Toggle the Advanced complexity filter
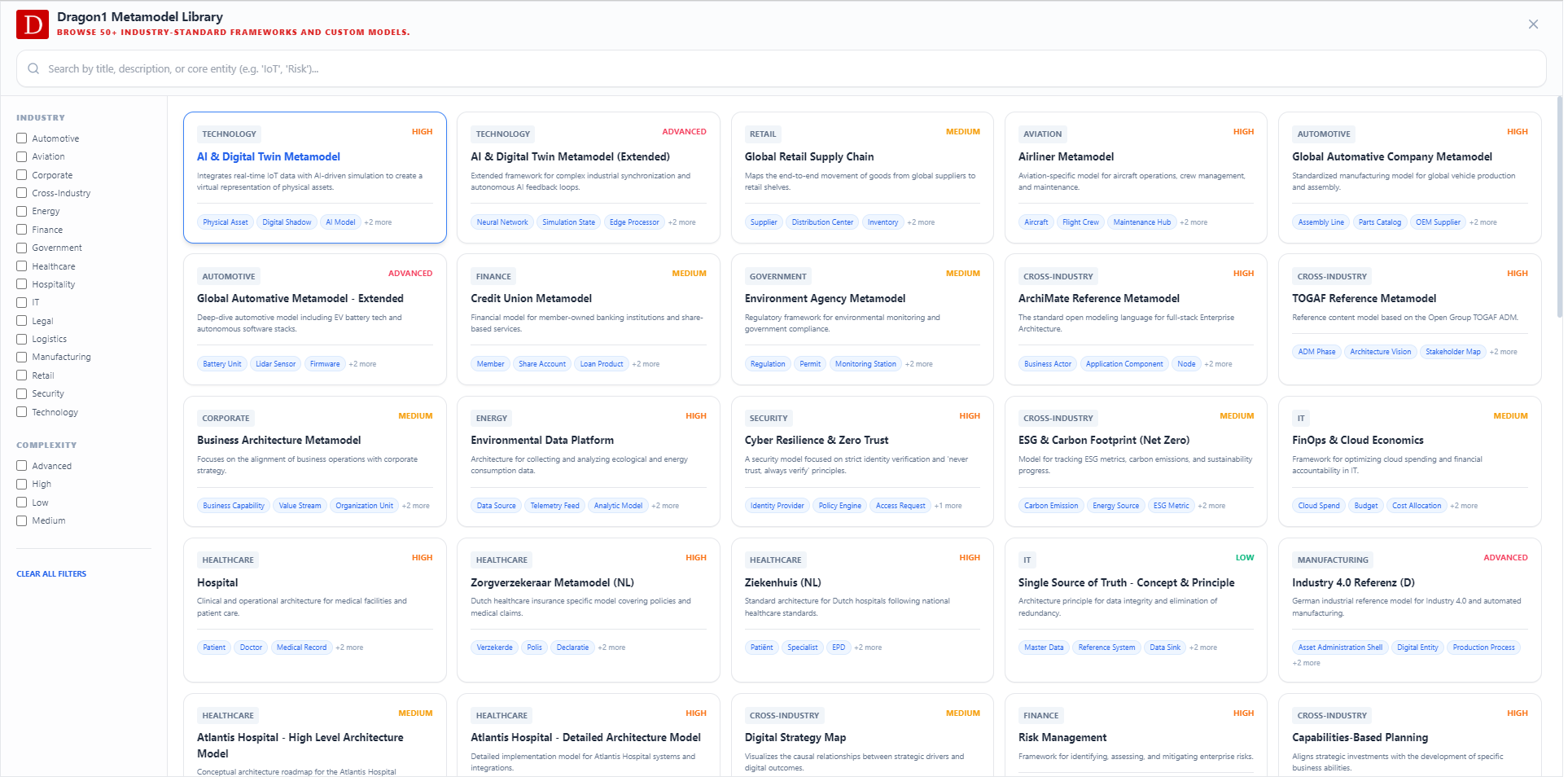This screenshot has width=1568, height=777. click(x=22, y=466)
